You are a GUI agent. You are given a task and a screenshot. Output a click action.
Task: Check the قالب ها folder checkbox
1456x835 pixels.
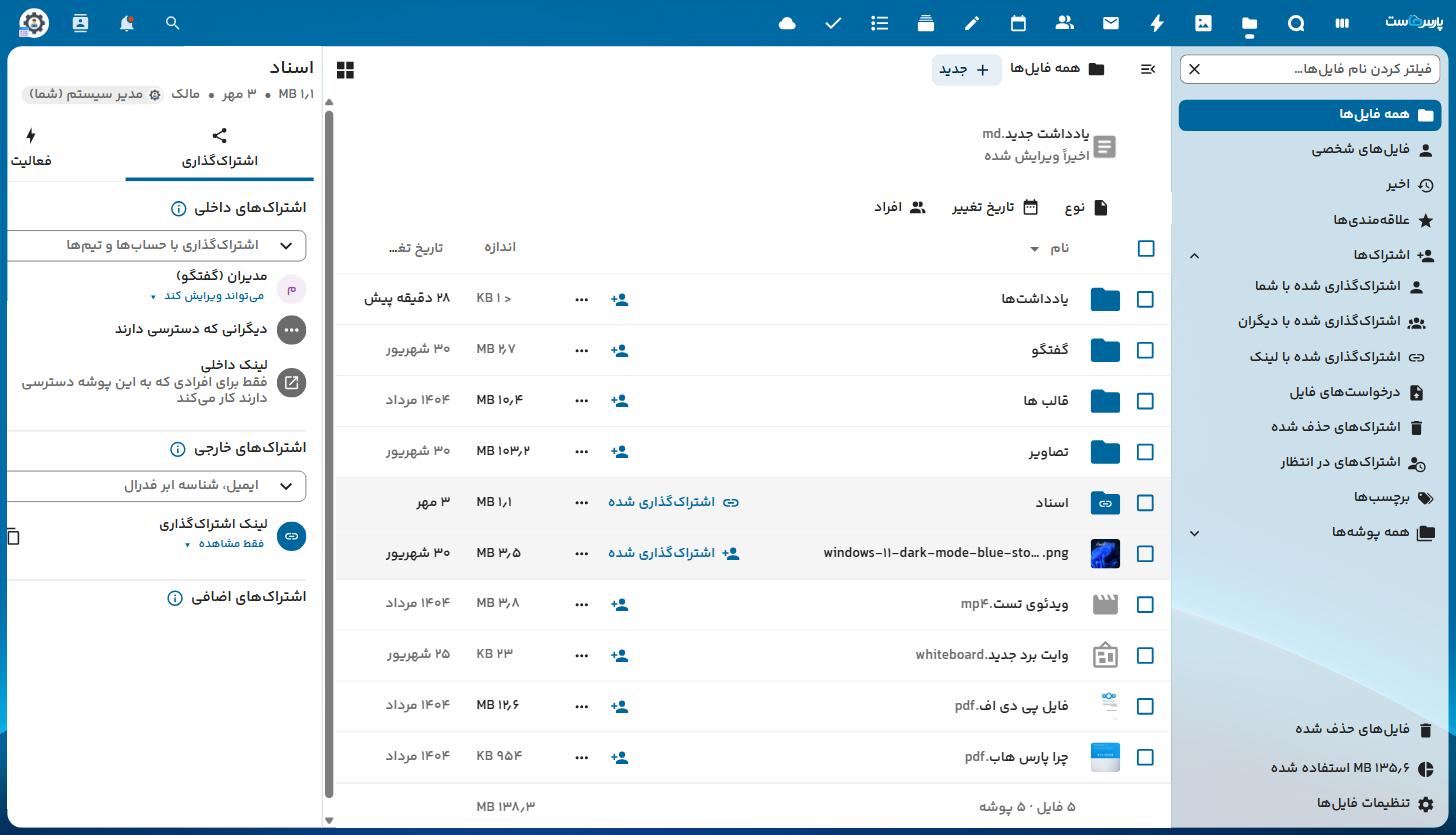coord(1146,401)
